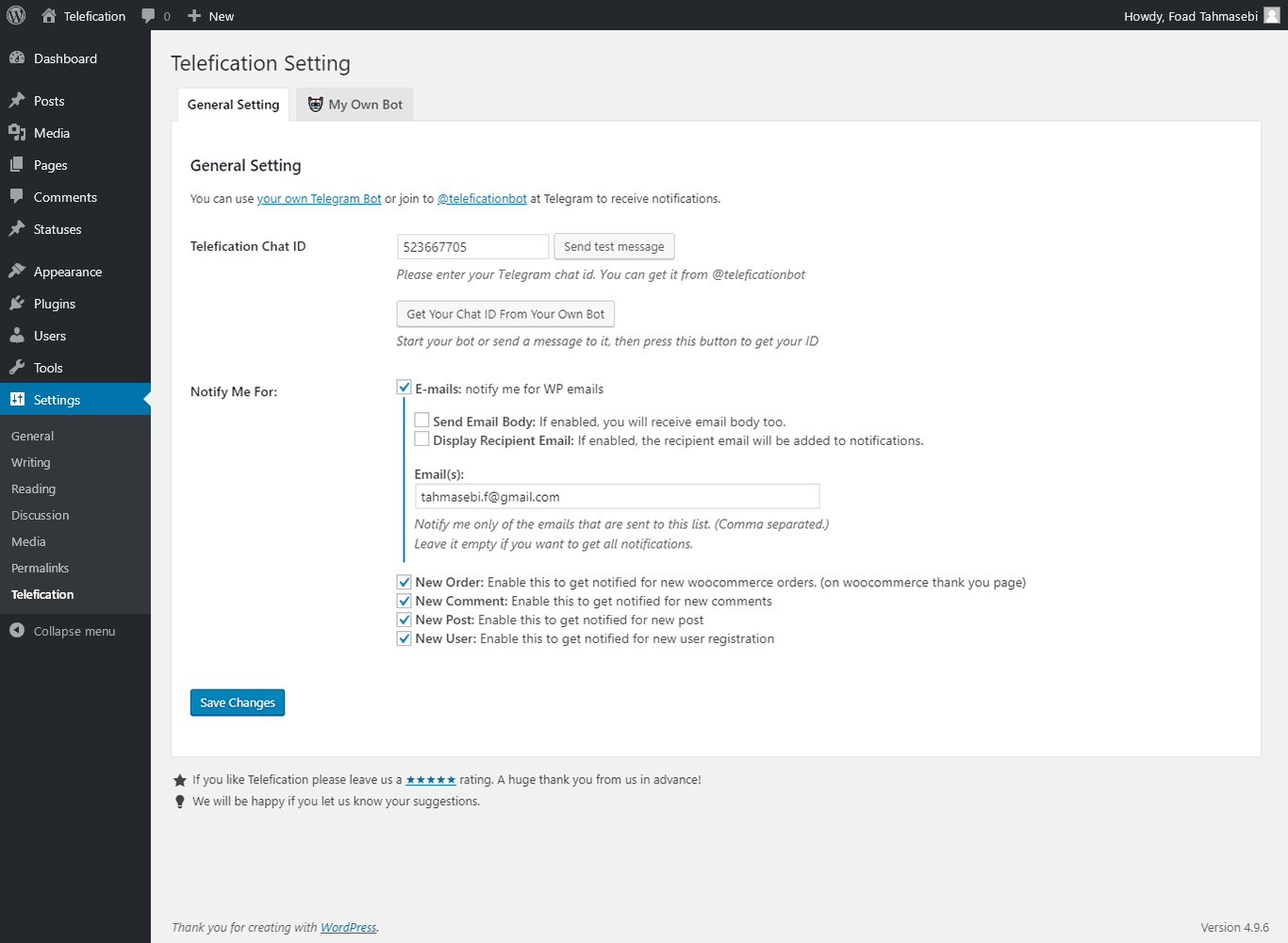
Task: Click the WordPress logo icon
Action: (16, 16)
